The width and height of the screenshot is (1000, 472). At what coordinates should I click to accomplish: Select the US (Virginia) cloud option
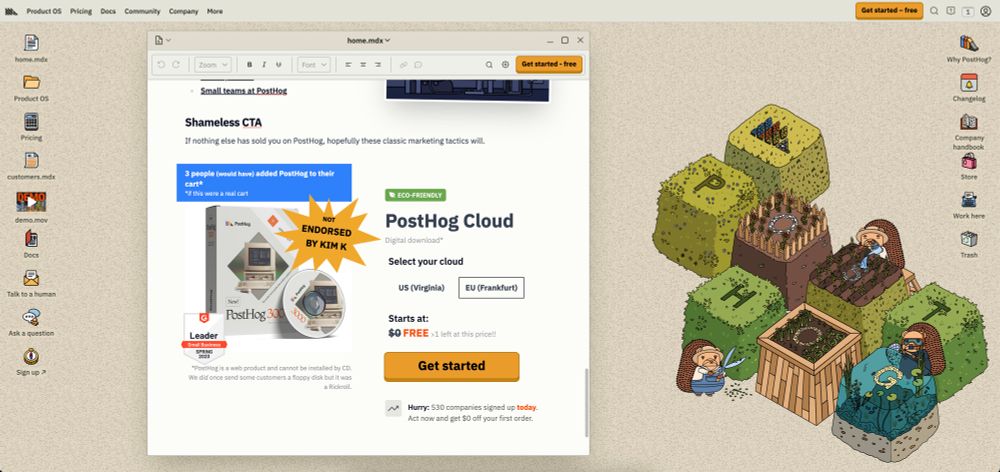coord(422,288)
